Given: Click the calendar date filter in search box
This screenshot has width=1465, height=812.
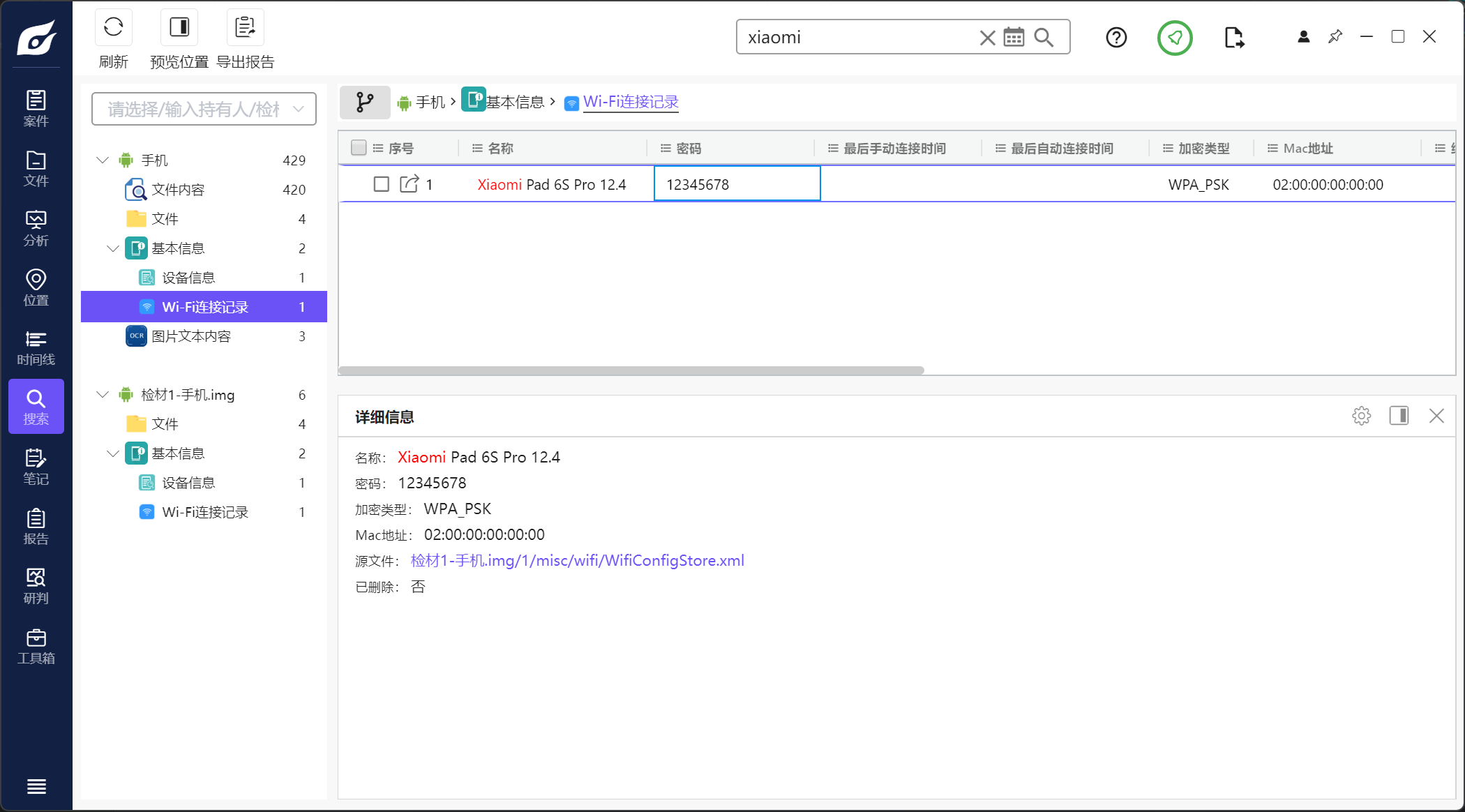Looking at the screenshot, I should coord(1014,37).
